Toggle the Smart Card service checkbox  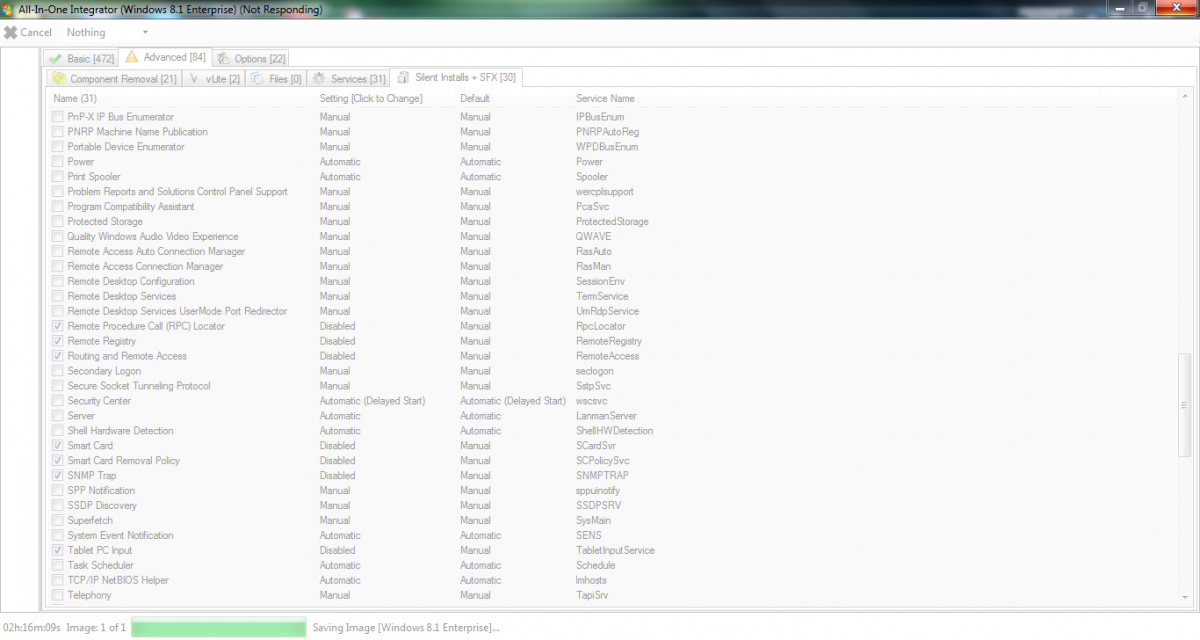click(58, 446)
